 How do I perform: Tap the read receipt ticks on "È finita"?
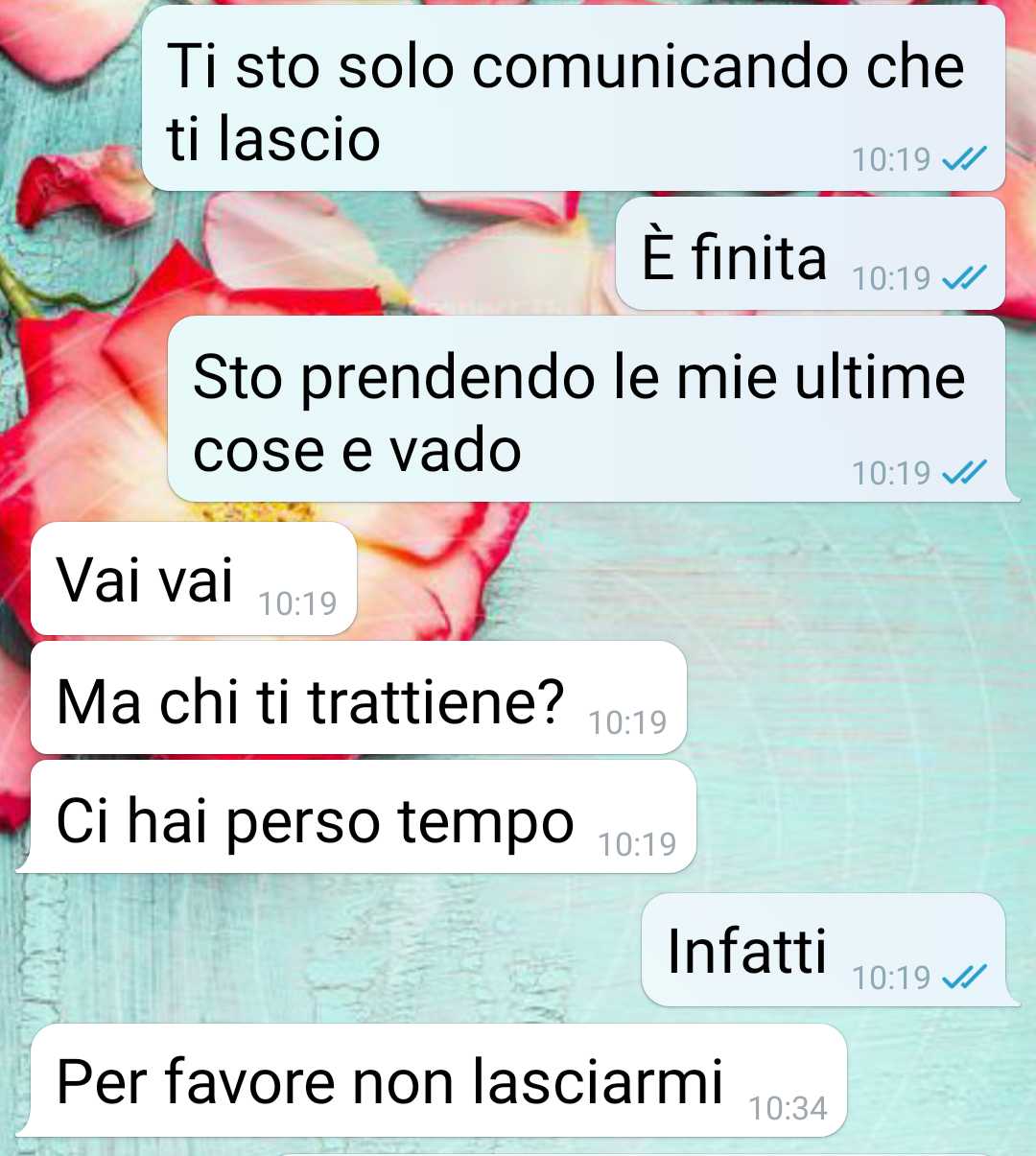tap(964, 278)
